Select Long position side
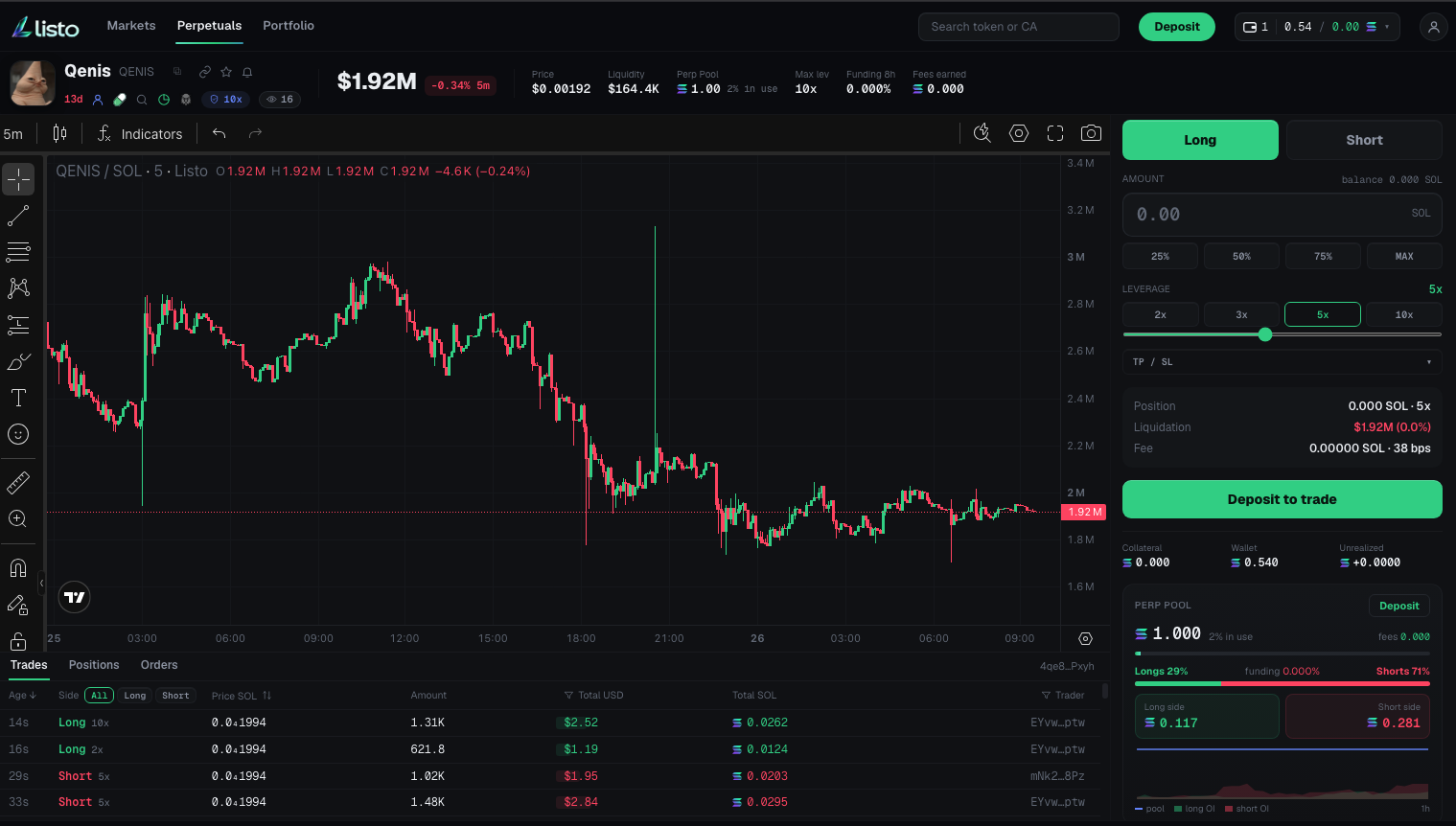This screenshot has width=1456, height=826. [1200, 140]
